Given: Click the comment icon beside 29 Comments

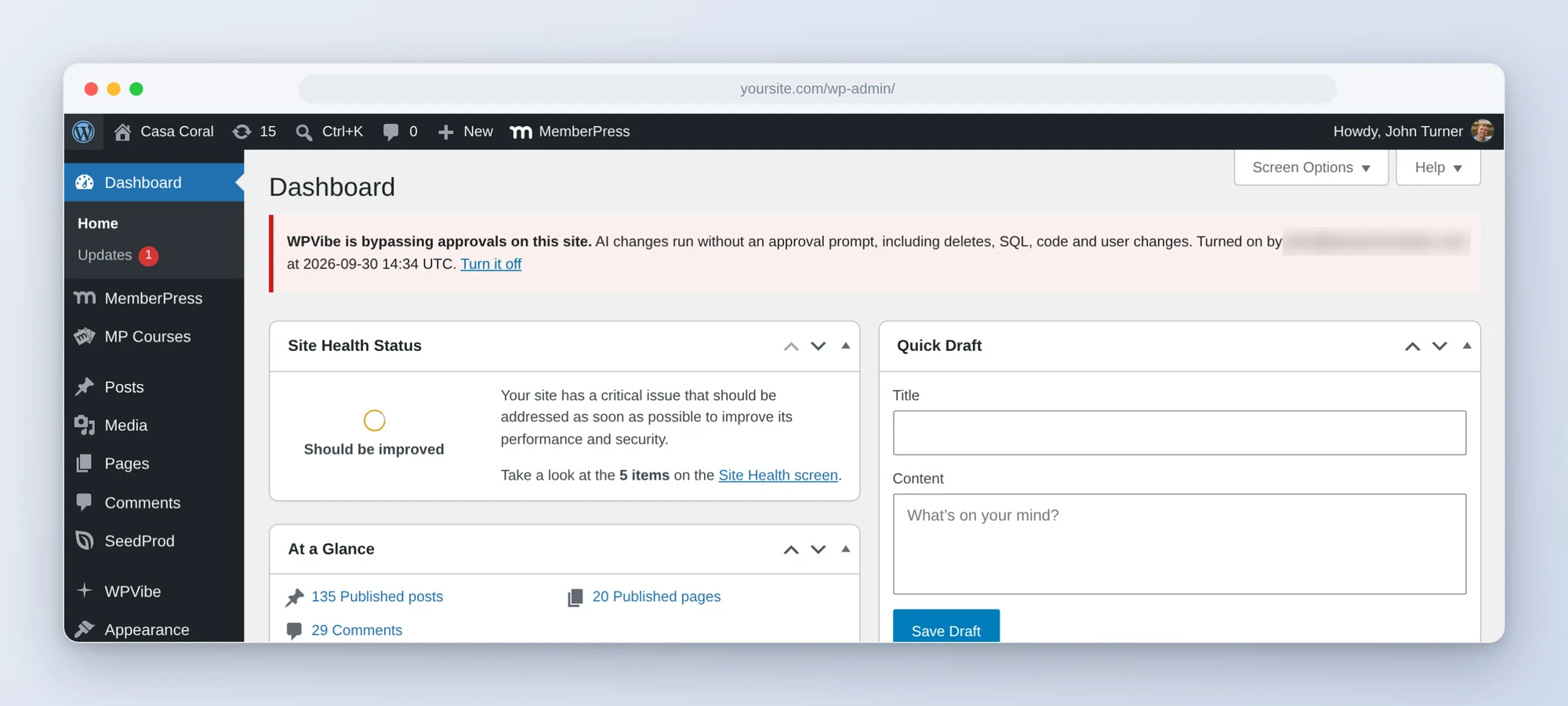Looking at the screenshot, I should pyautogui.click(x=295, y=631).
